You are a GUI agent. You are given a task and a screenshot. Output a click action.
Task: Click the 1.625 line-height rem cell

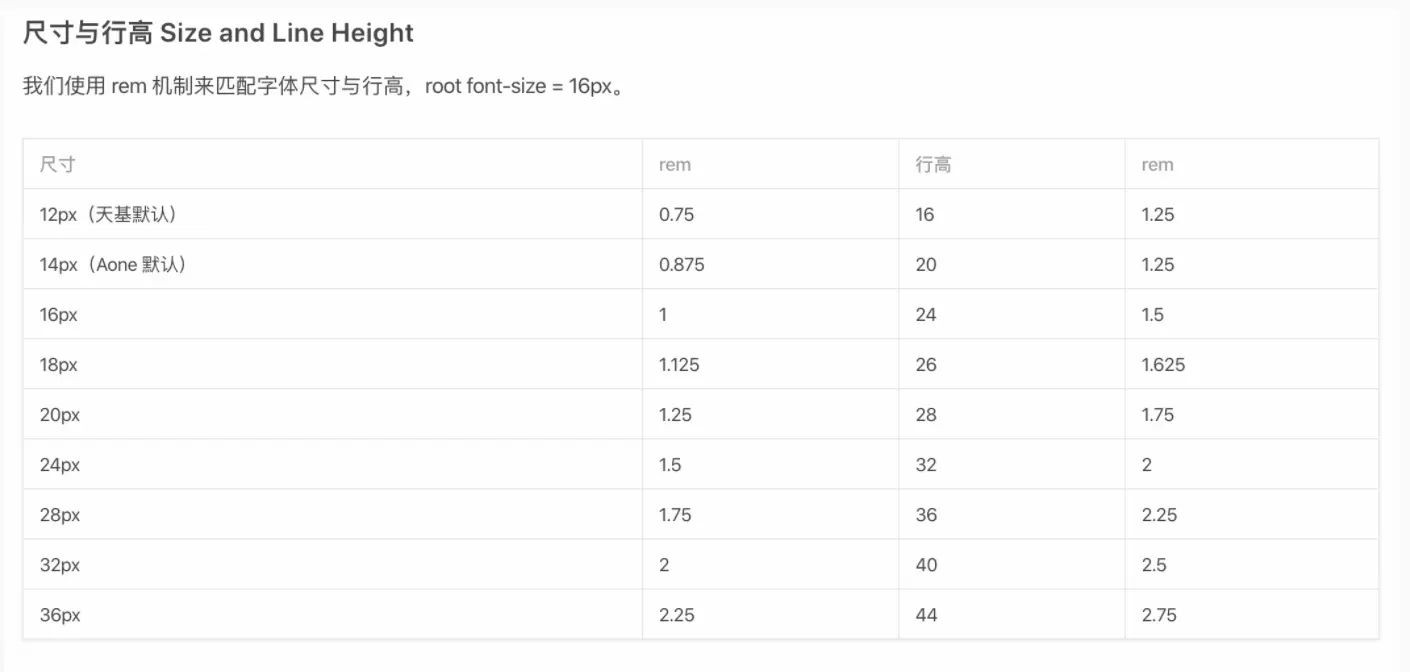click(1163, 365)
